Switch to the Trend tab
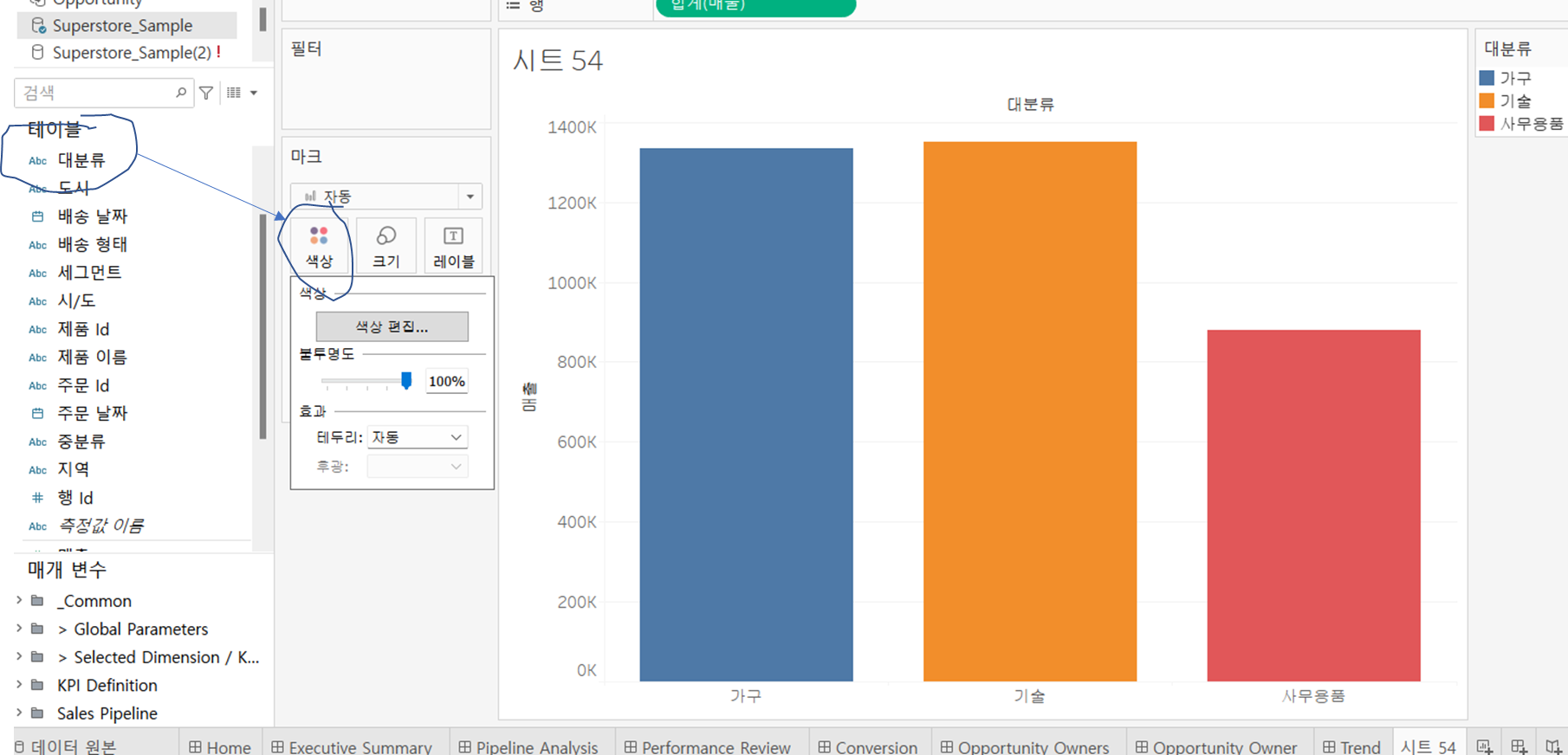Image resolution: width=1568 pixels, height=755 pixels. coord(1351,747)
